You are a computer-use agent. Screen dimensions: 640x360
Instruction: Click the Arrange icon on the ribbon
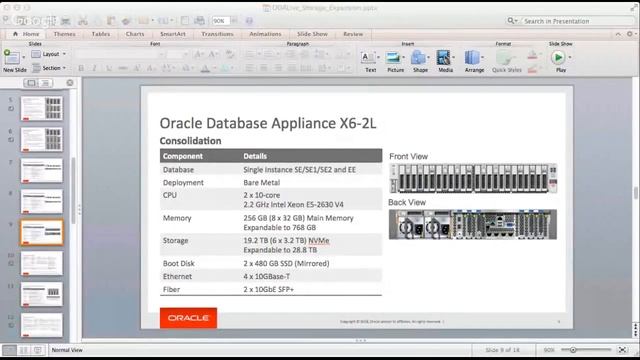[472, 58]
